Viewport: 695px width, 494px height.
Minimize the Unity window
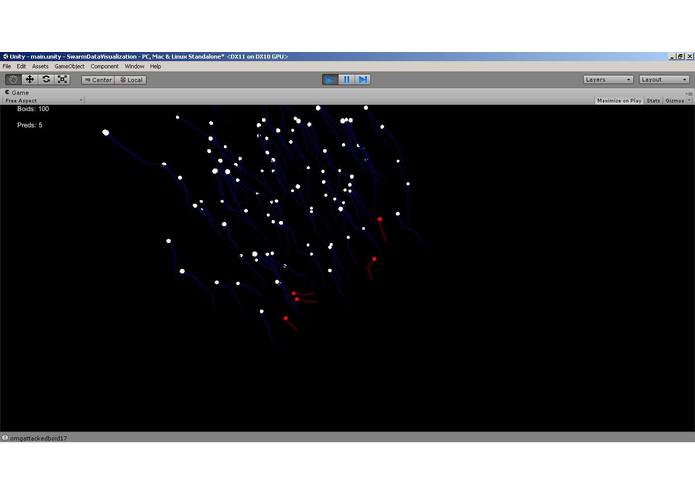[x=672, y=57]
